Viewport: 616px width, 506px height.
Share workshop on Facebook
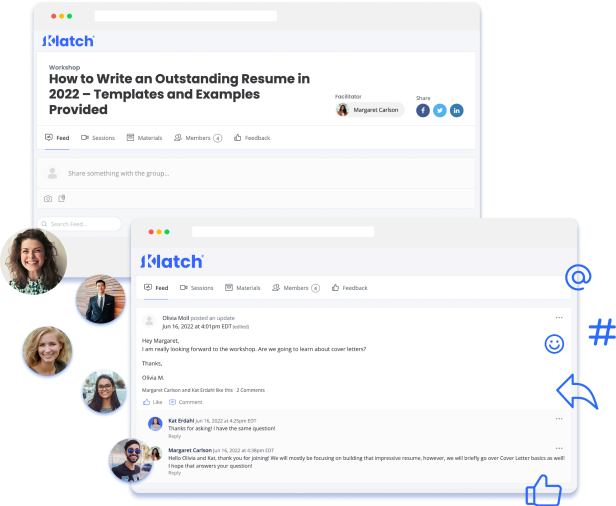click(x=423, y=110)
